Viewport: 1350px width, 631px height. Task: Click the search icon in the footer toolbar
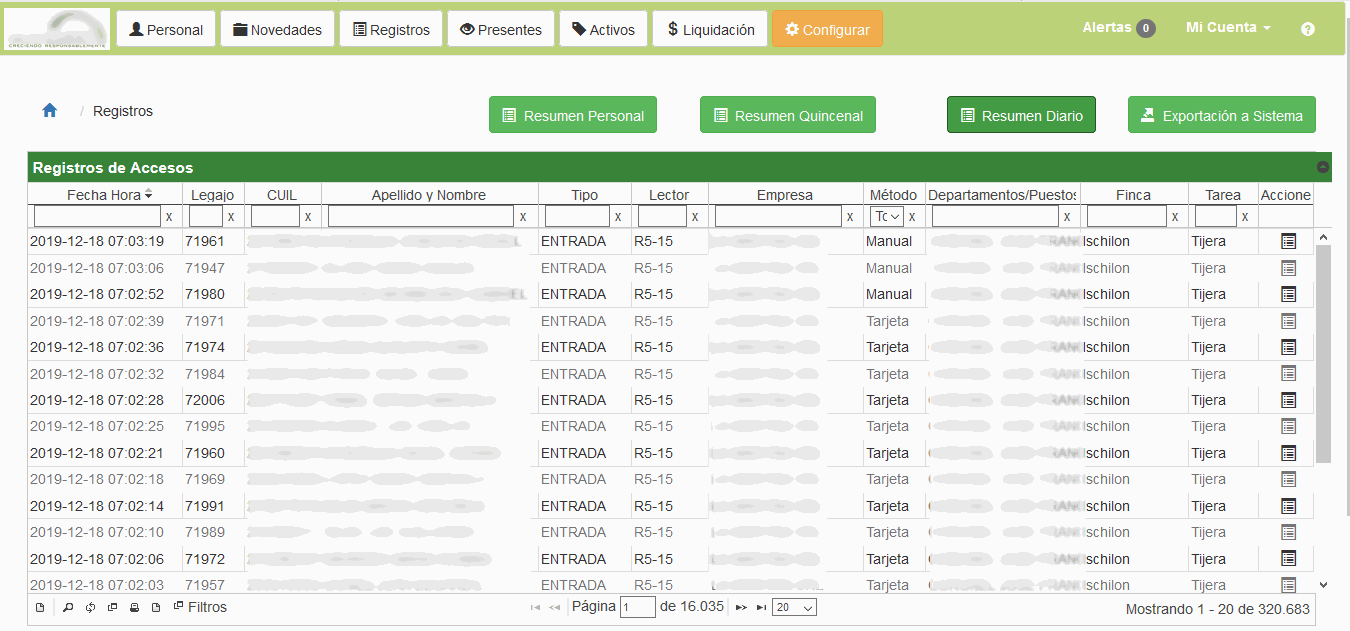[67, 607]
